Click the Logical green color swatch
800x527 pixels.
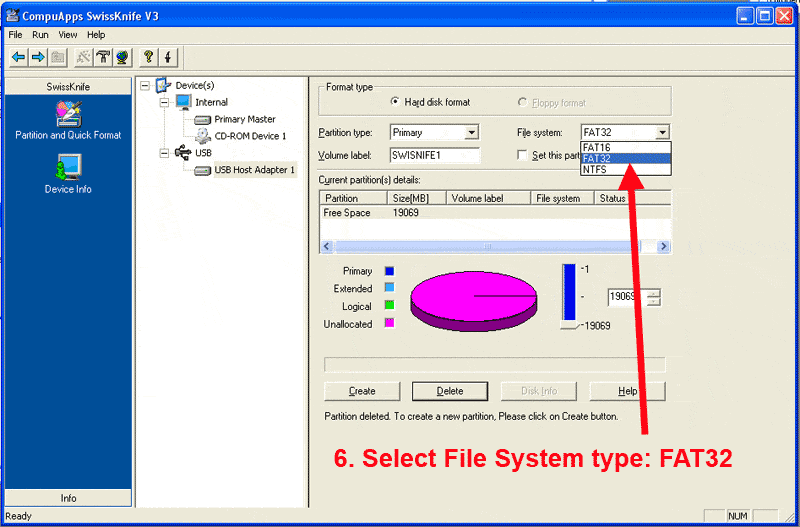click(x=390, y=306)
